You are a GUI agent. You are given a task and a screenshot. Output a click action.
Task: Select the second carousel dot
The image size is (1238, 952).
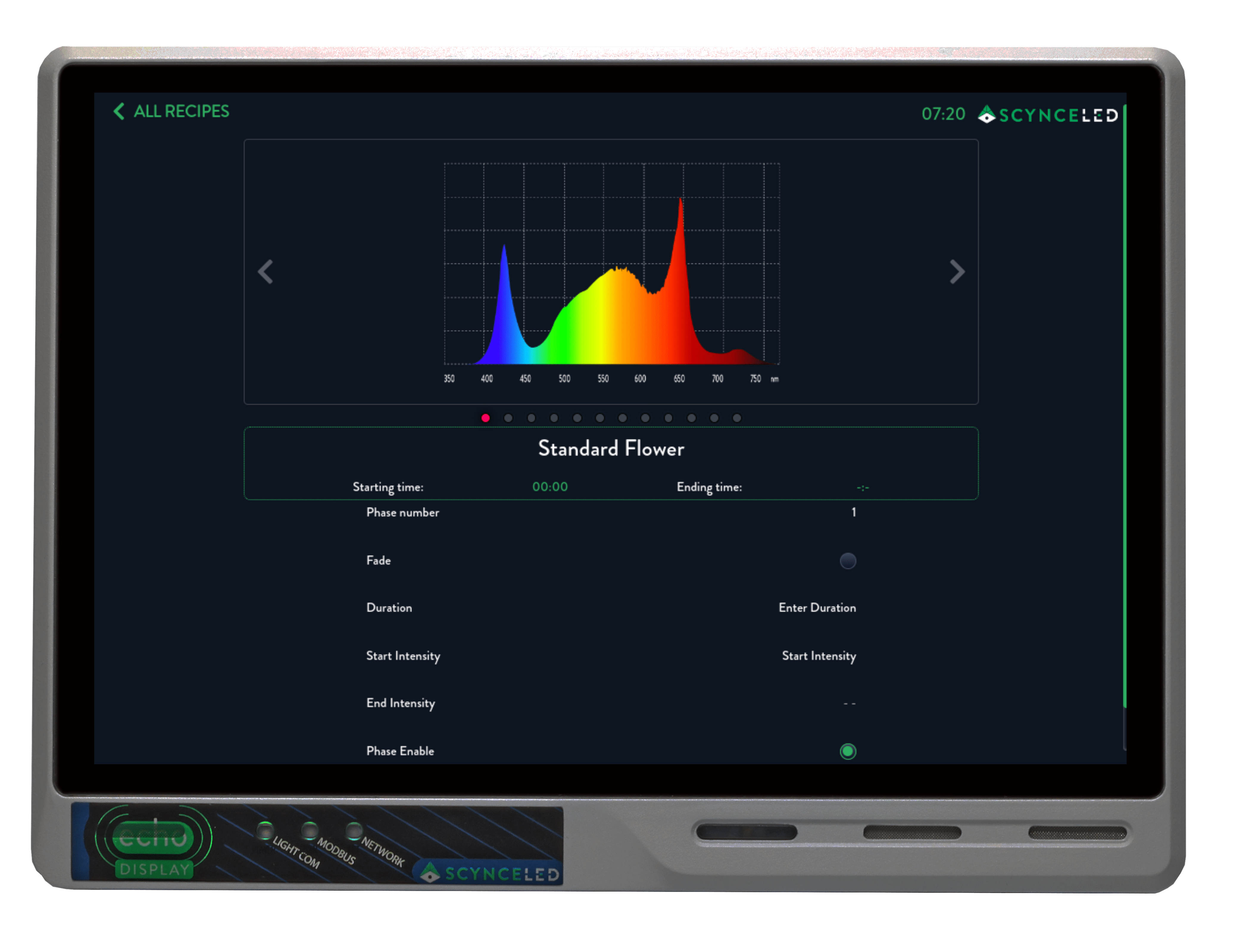(x=508, y=418)
